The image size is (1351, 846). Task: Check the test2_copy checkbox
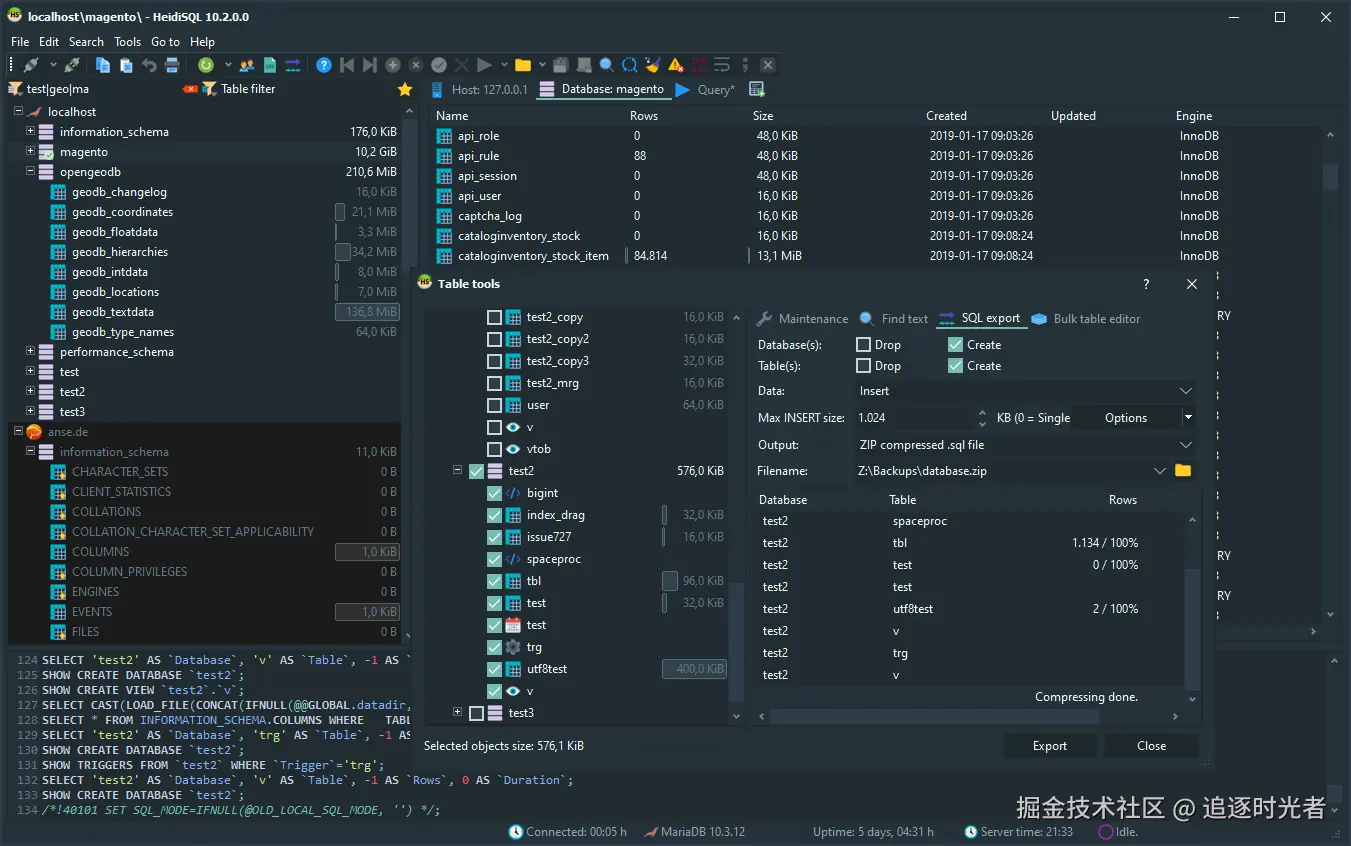(x=494, y=317)
